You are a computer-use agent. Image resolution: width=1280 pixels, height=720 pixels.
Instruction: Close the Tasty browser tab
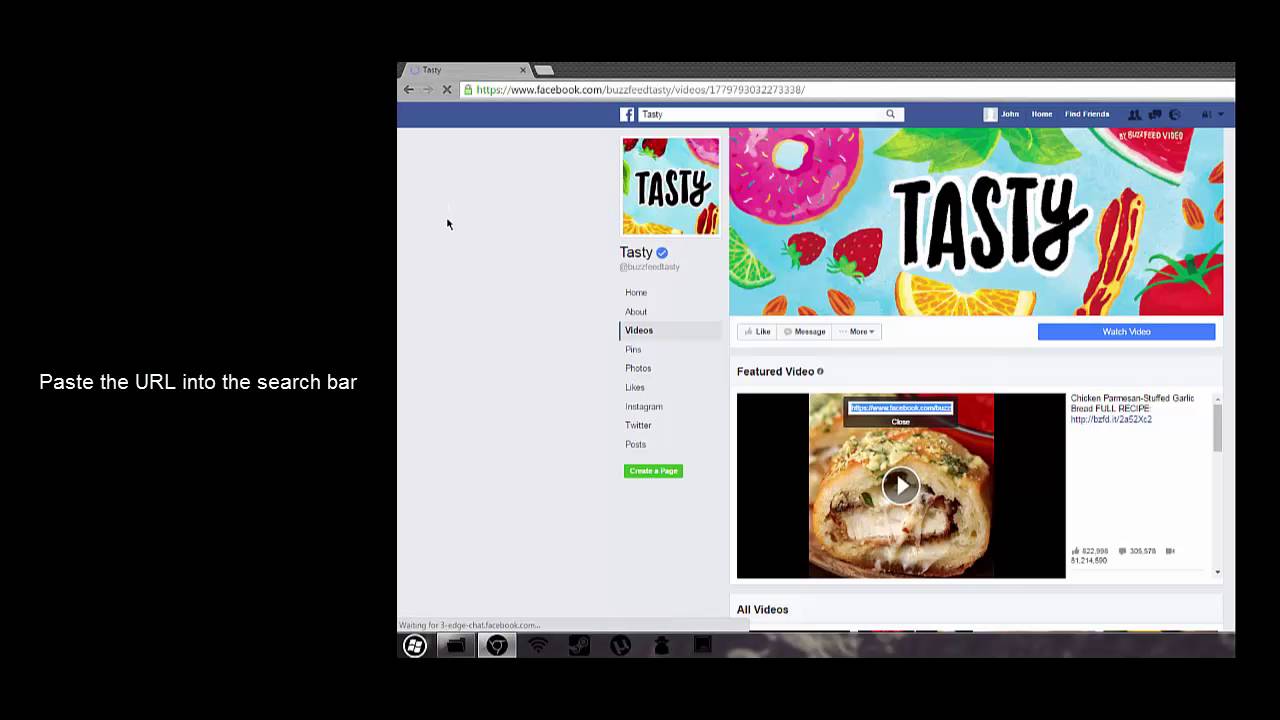pyautogui.click(x=522, y=70)
